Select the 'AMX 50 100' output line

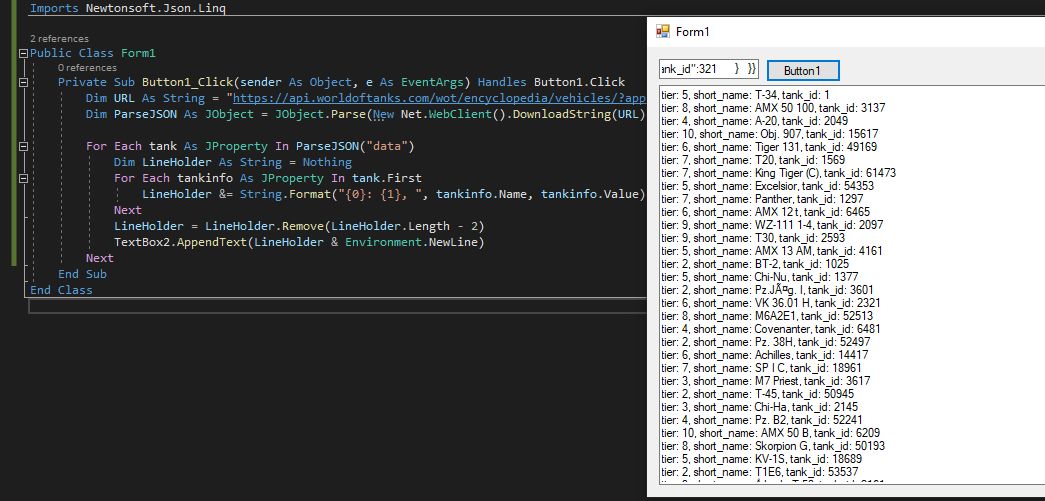[774, 108]
